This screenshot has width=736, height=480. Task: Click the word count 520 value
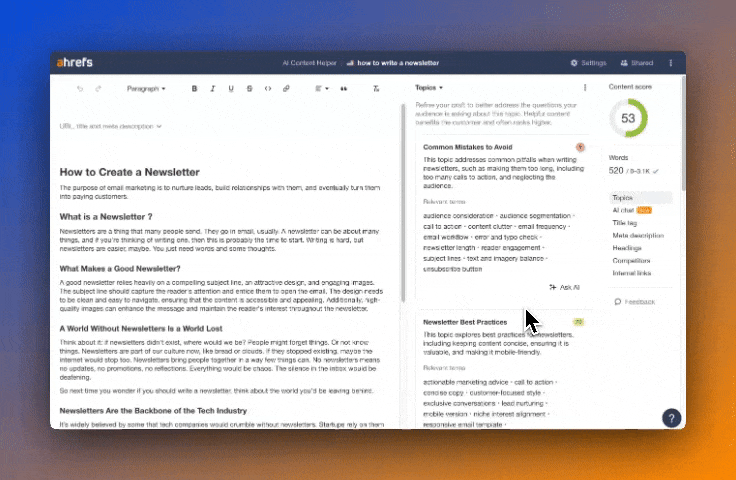tap(616, 171)
